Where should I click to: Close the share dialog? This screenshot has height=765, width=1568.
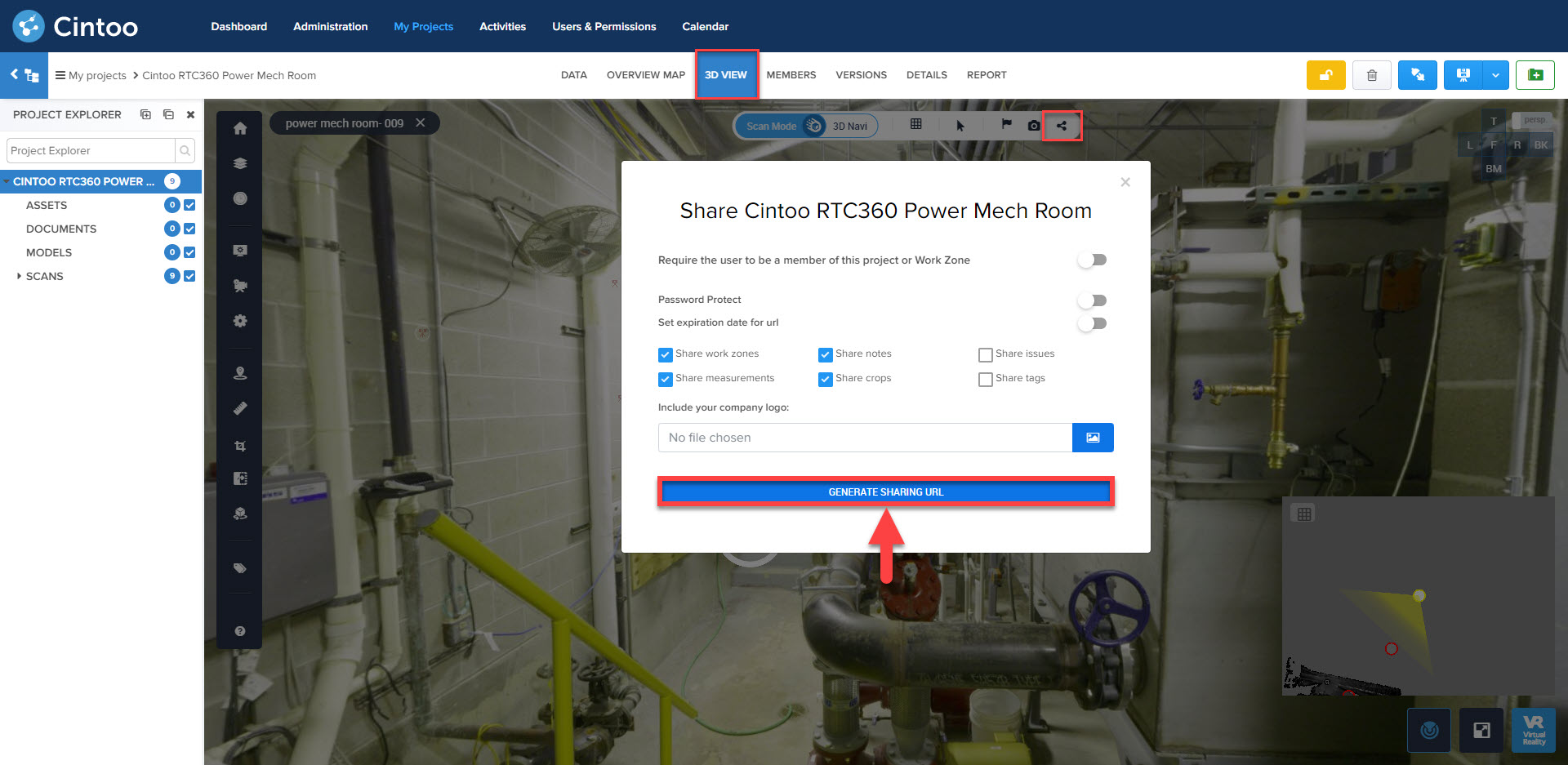pos(1125,182)
